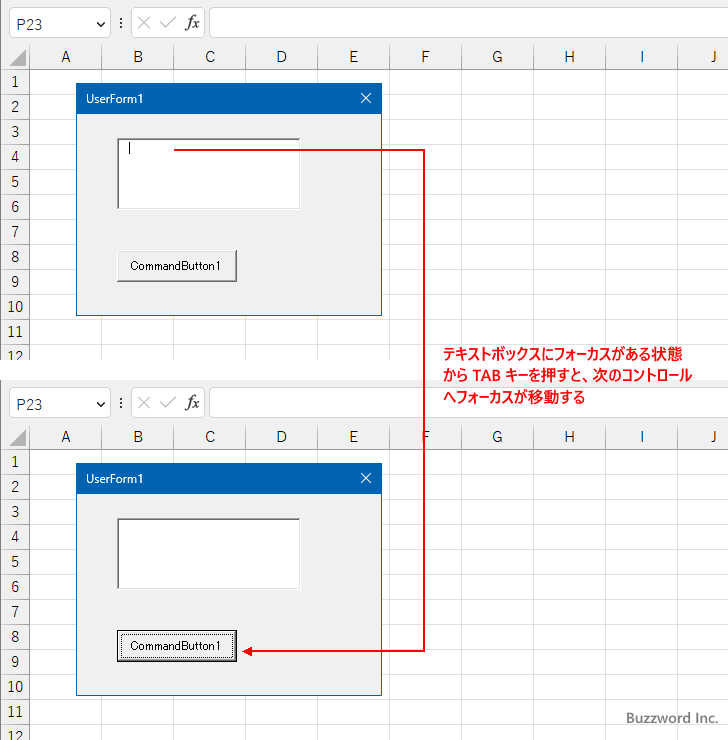Close the UserForm1 containing the text cursor
The image size is (728, 740).
366,98
